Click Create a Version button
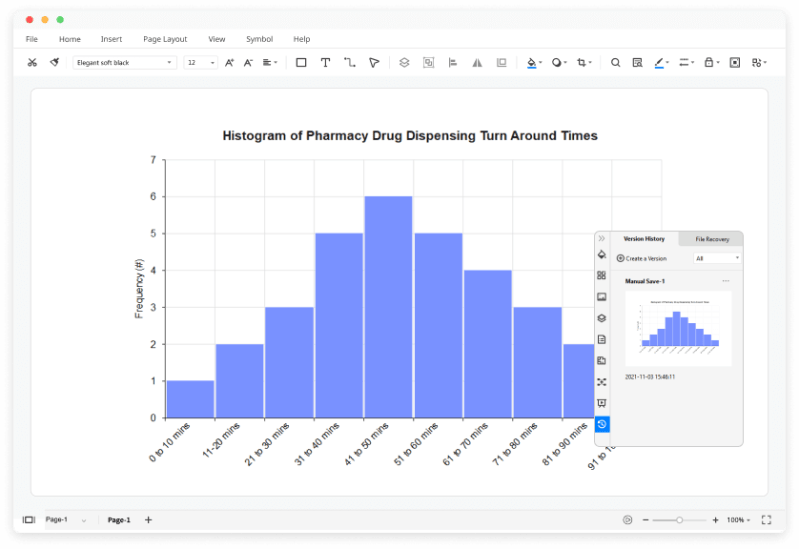 click(x=642, y=258)
